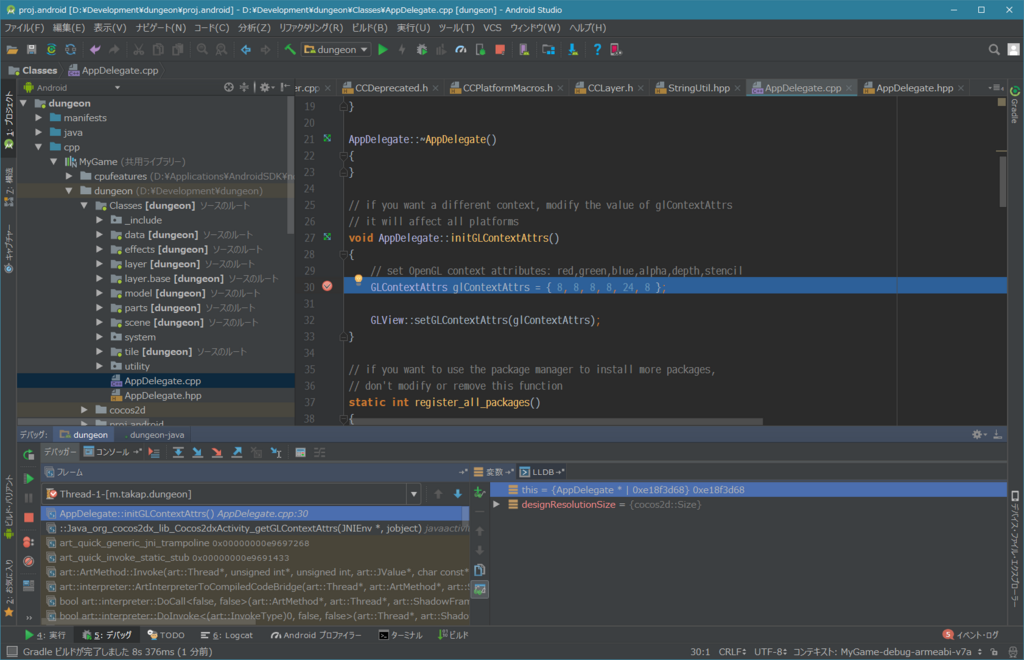
Task: Click the Search Everywhere magnifier icon
Action: tap(994, 49)
